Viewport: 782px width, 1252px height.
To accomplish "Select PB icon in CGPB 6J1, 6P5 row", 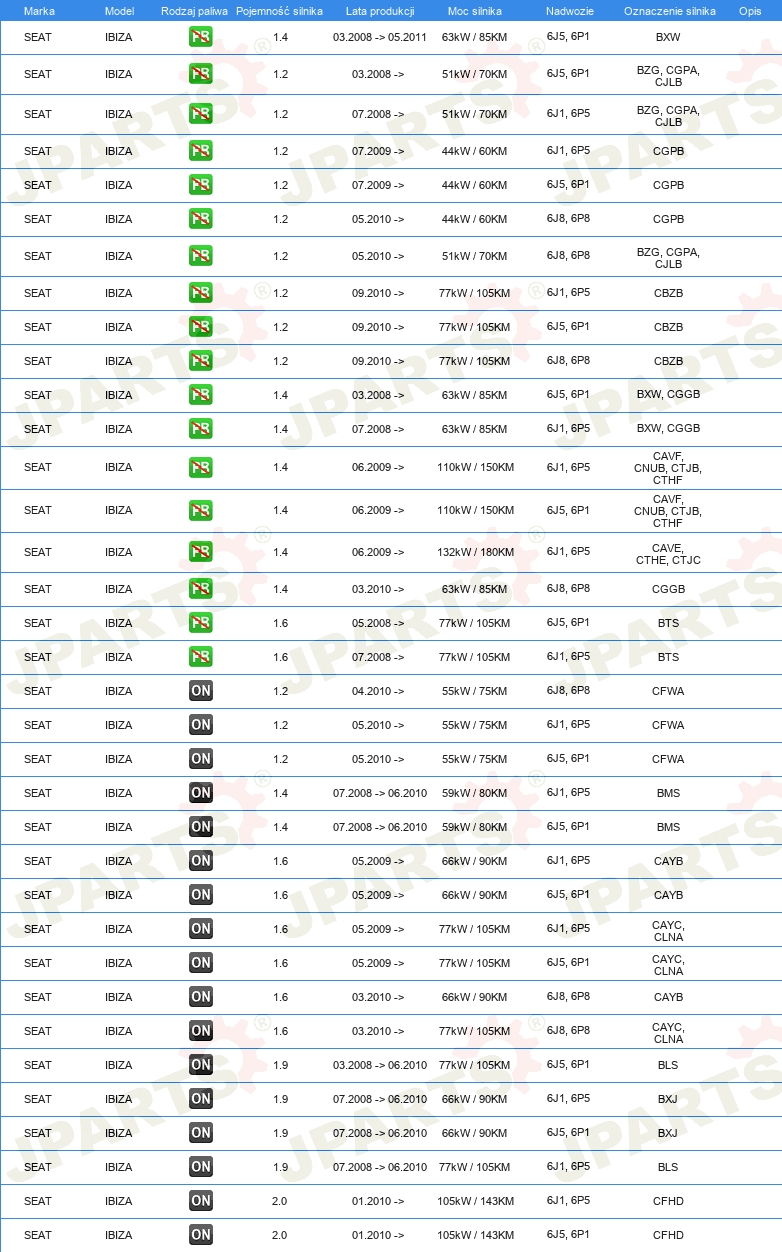I will [x=201, y=151].
